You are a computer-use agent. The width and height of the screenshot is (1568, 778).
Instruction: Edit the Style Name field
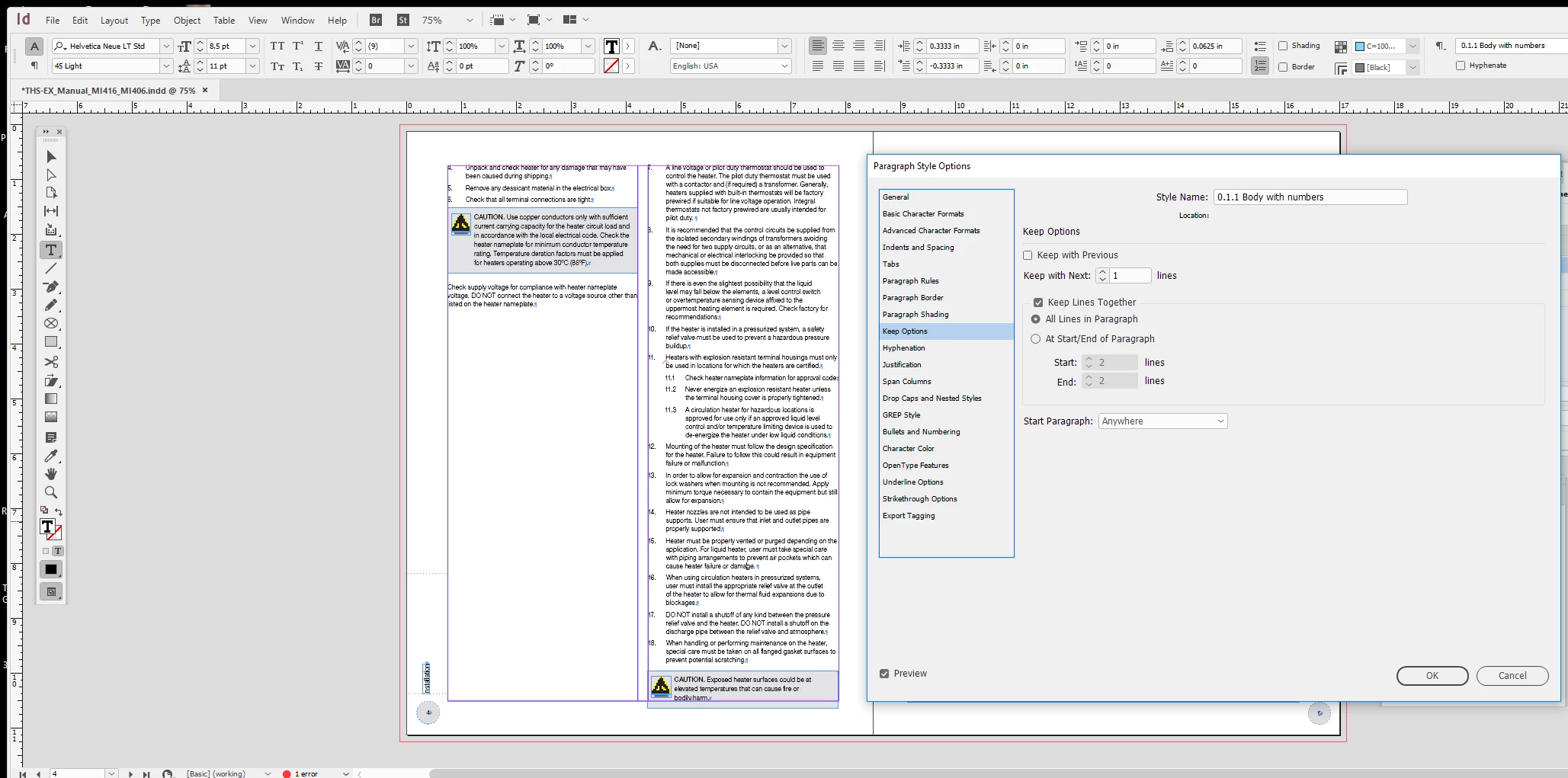pyautogui.click(x=1310, y=197)
